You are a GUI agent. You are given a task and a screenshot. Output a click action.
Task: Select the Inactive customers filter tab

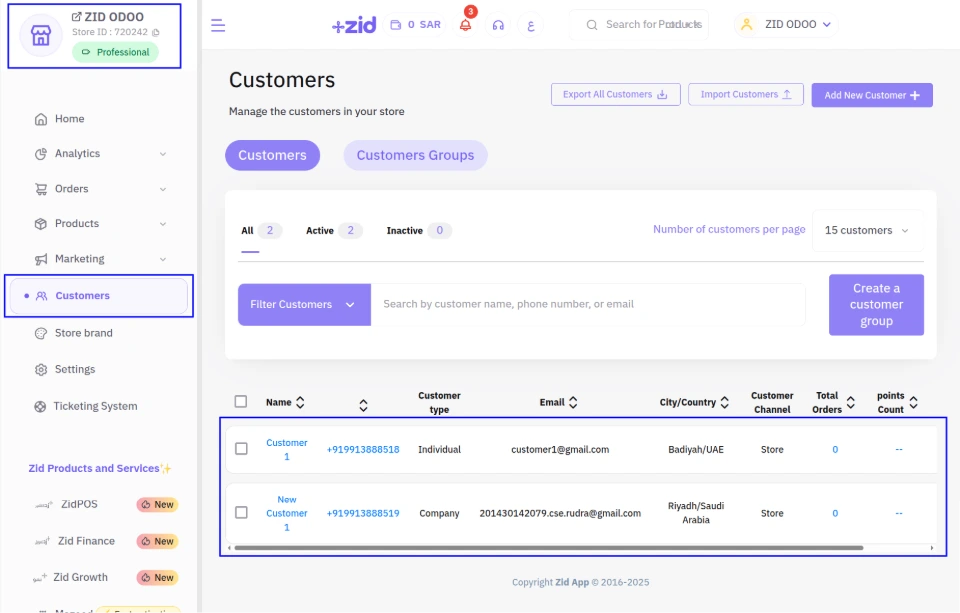[418, 231]
